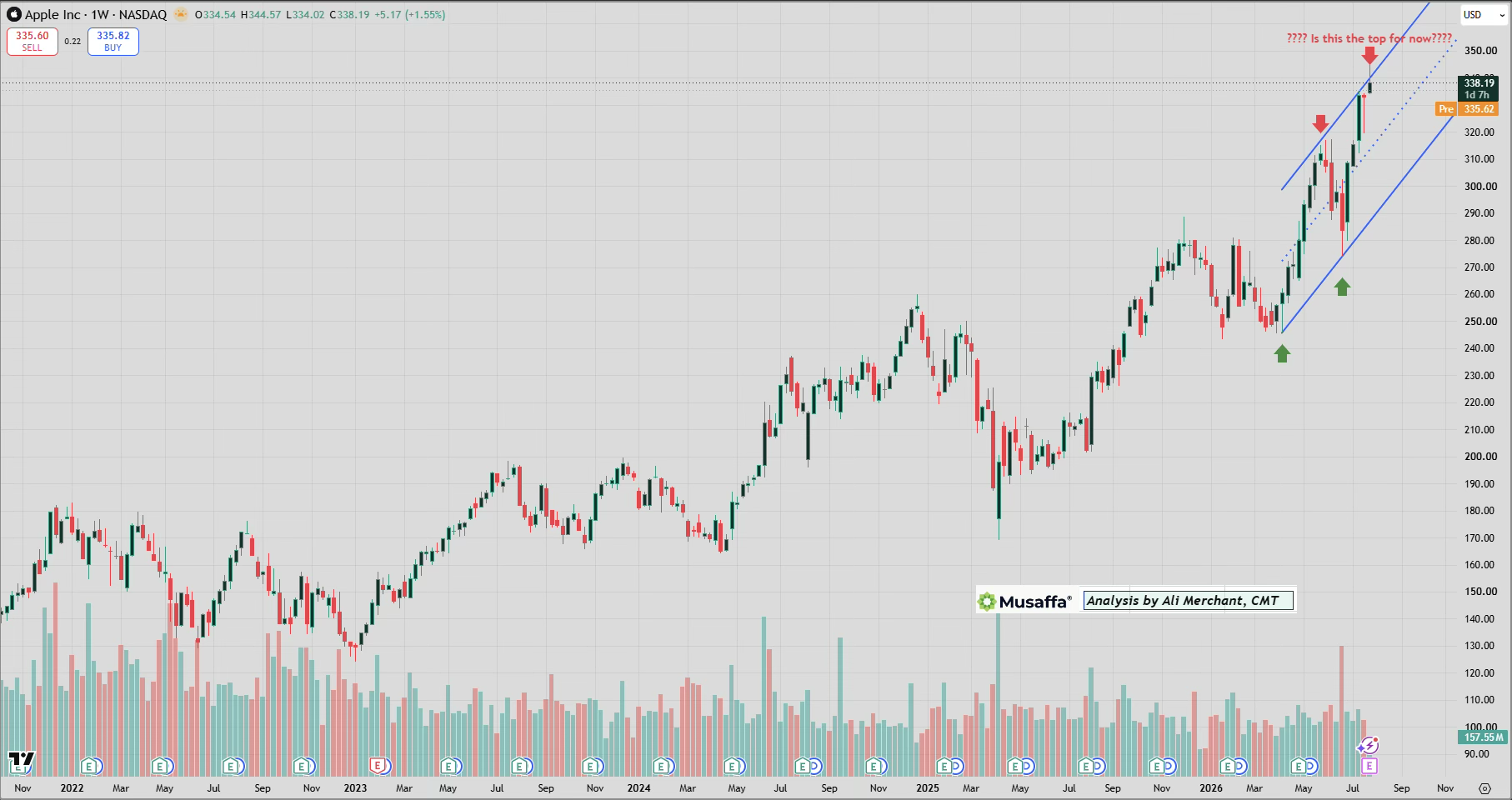Click the Apple logo symbol icon
This screenshot has width=1512, height=800.
coord(14,14)
